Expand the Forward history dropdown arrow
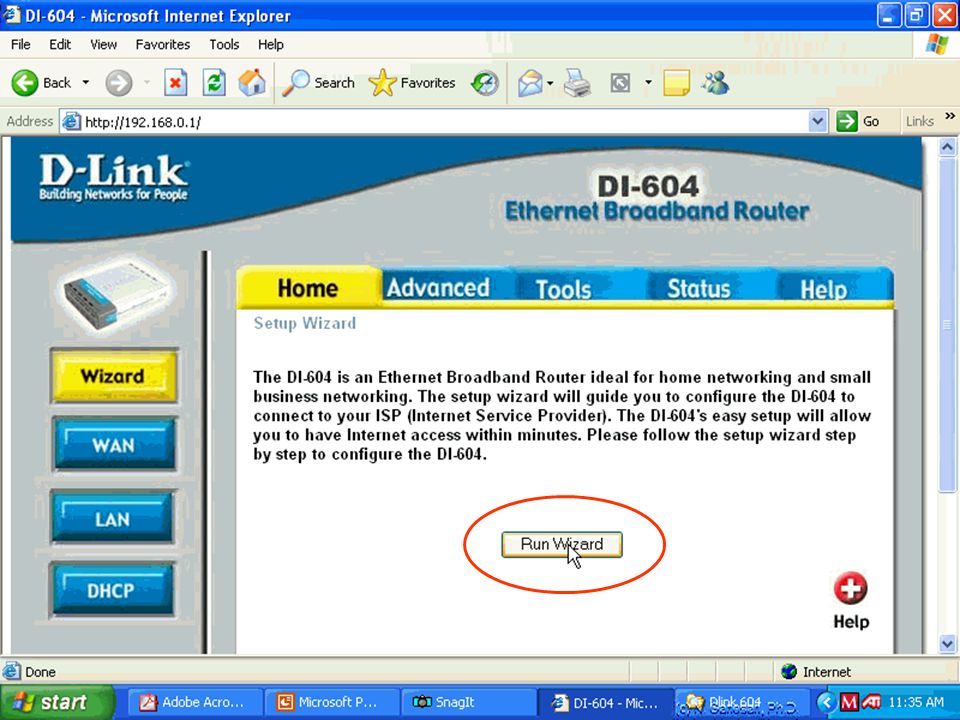Viewport: 960px width, 720px height. click(x=147, y=83)
